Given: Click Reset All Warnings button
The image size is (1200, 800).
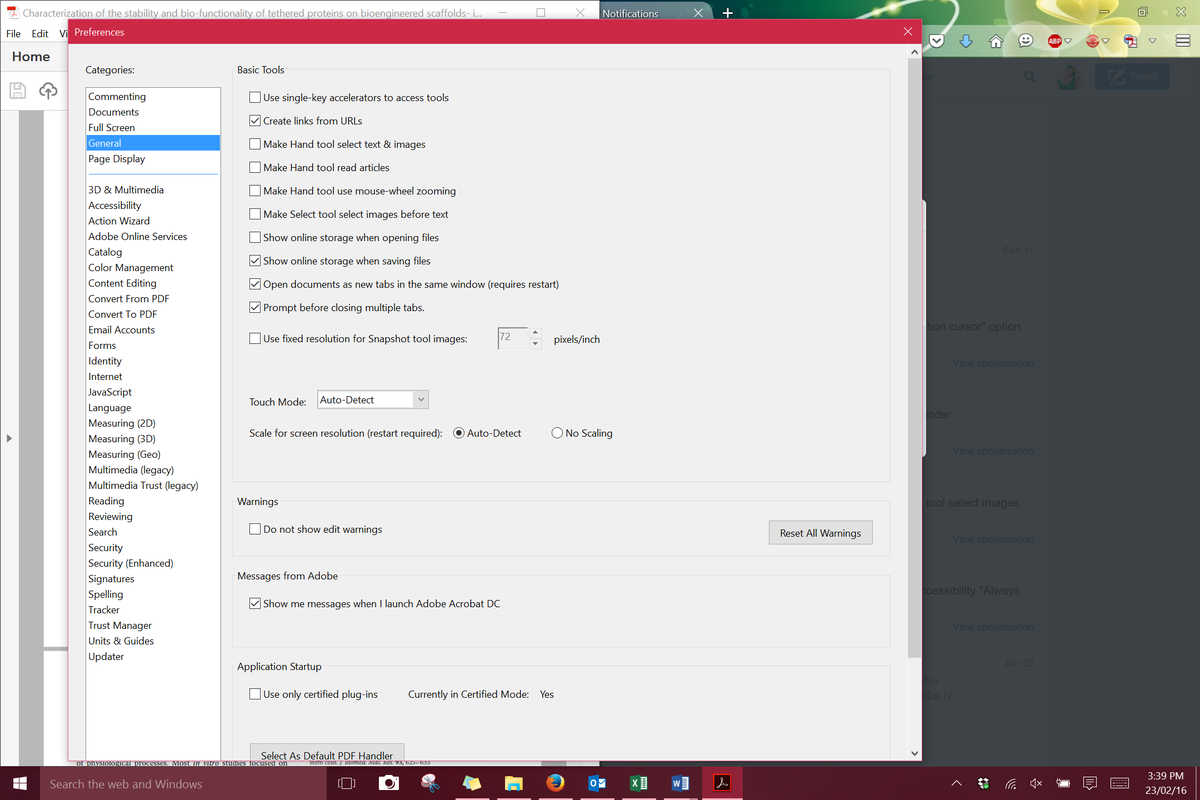Looking at the screenshot, I should pos(820,533).
